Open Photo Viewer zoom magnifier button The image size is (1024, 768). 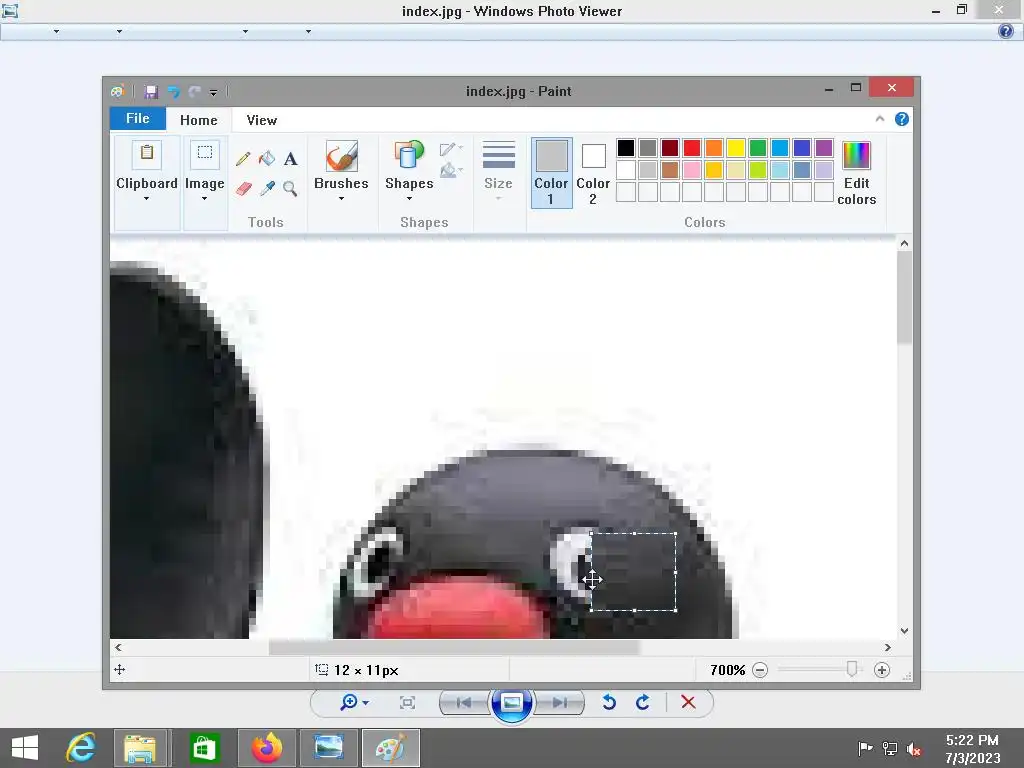pyautogui.click(x=354, y=703)
